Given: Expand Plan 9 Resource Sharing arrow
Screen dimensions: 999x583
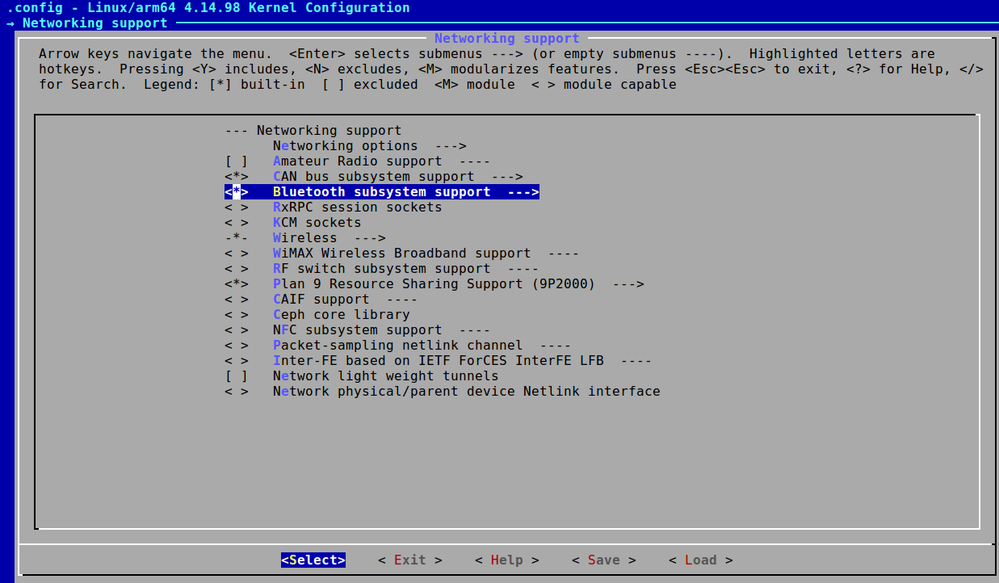Looking at the screenshot, I should (x=628, y=284).
